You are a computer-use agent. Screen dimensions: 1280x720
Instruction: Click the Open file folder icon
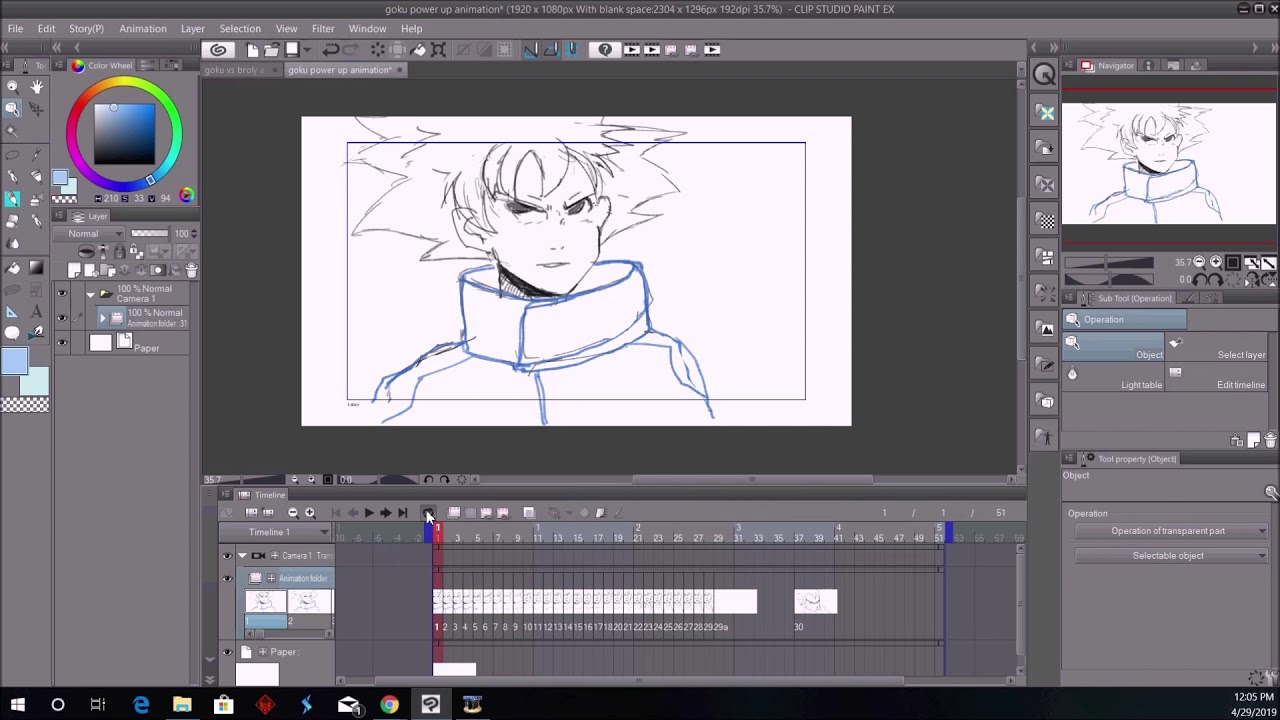(x=271, y=49)
